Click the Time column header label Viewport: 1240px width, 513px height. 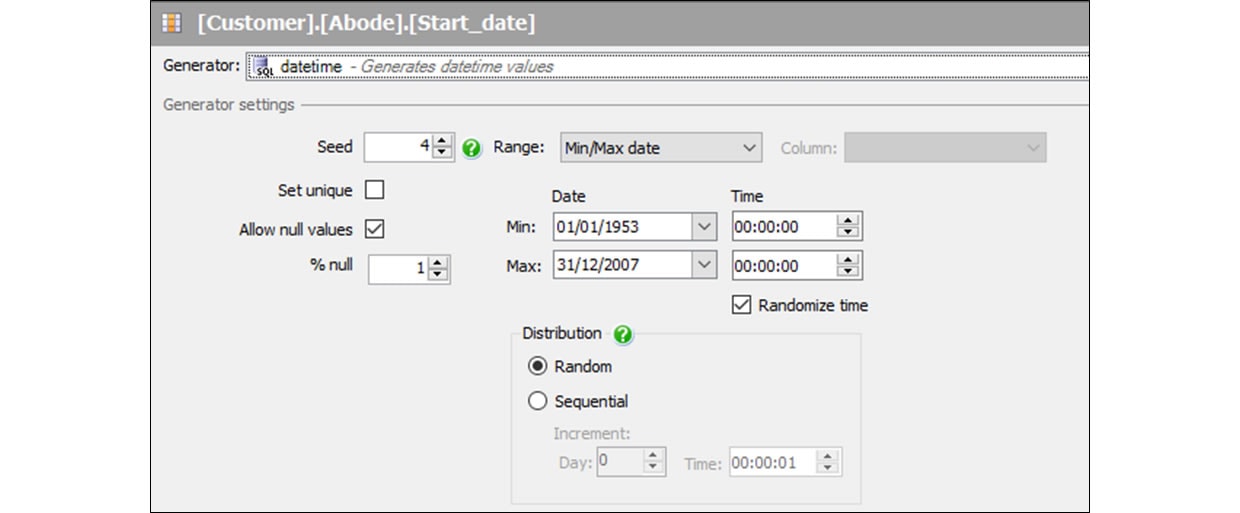[747, 196]
